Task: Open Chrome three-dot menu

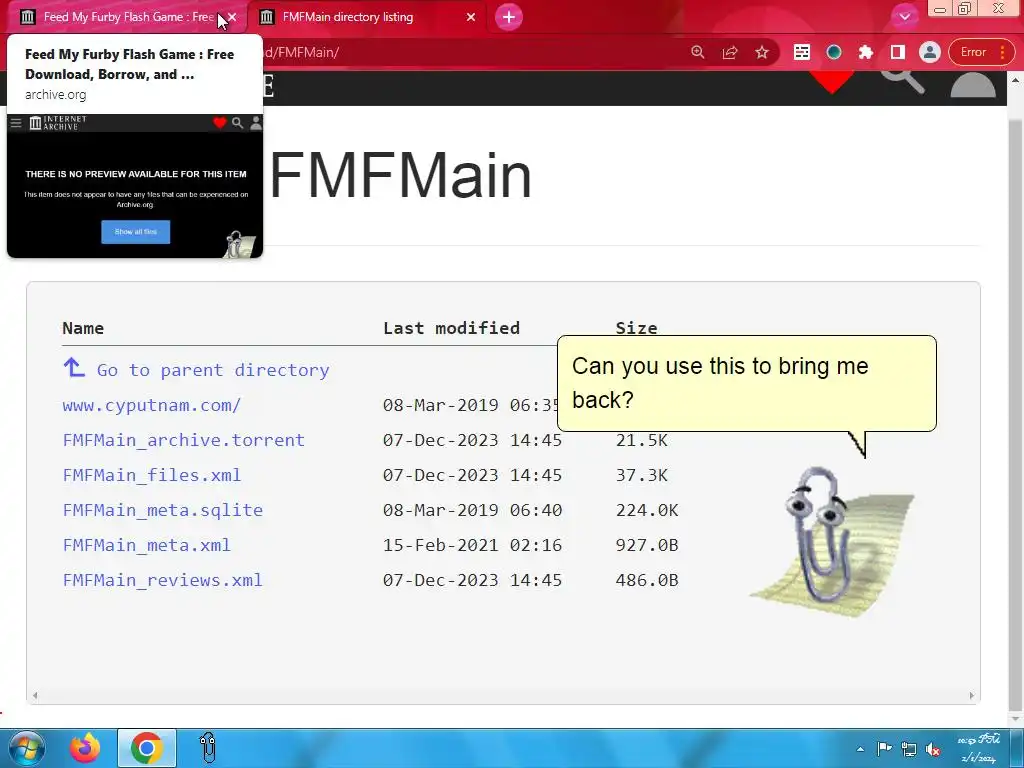Action: point(1002,52)
